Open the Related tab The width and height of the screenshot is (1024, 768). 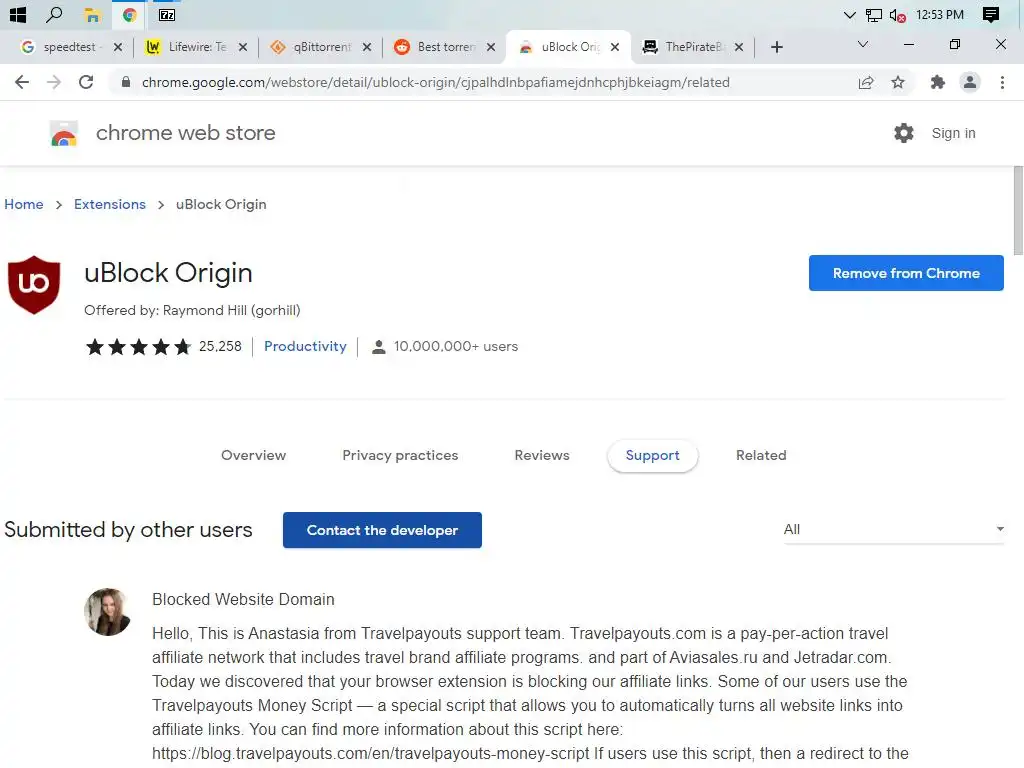click(x=761, y=455)
